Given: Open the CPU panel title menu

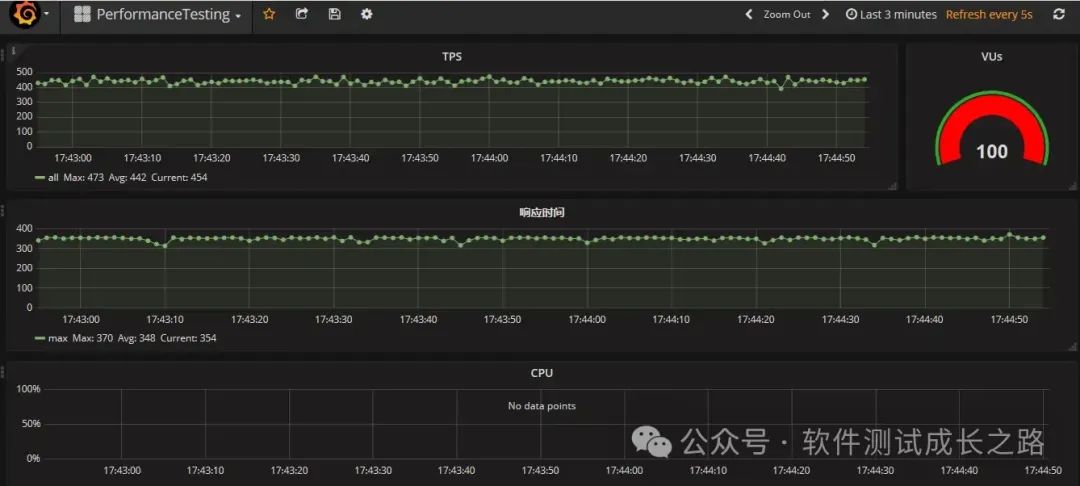Looking at the screenshot, I should [541, 373].
